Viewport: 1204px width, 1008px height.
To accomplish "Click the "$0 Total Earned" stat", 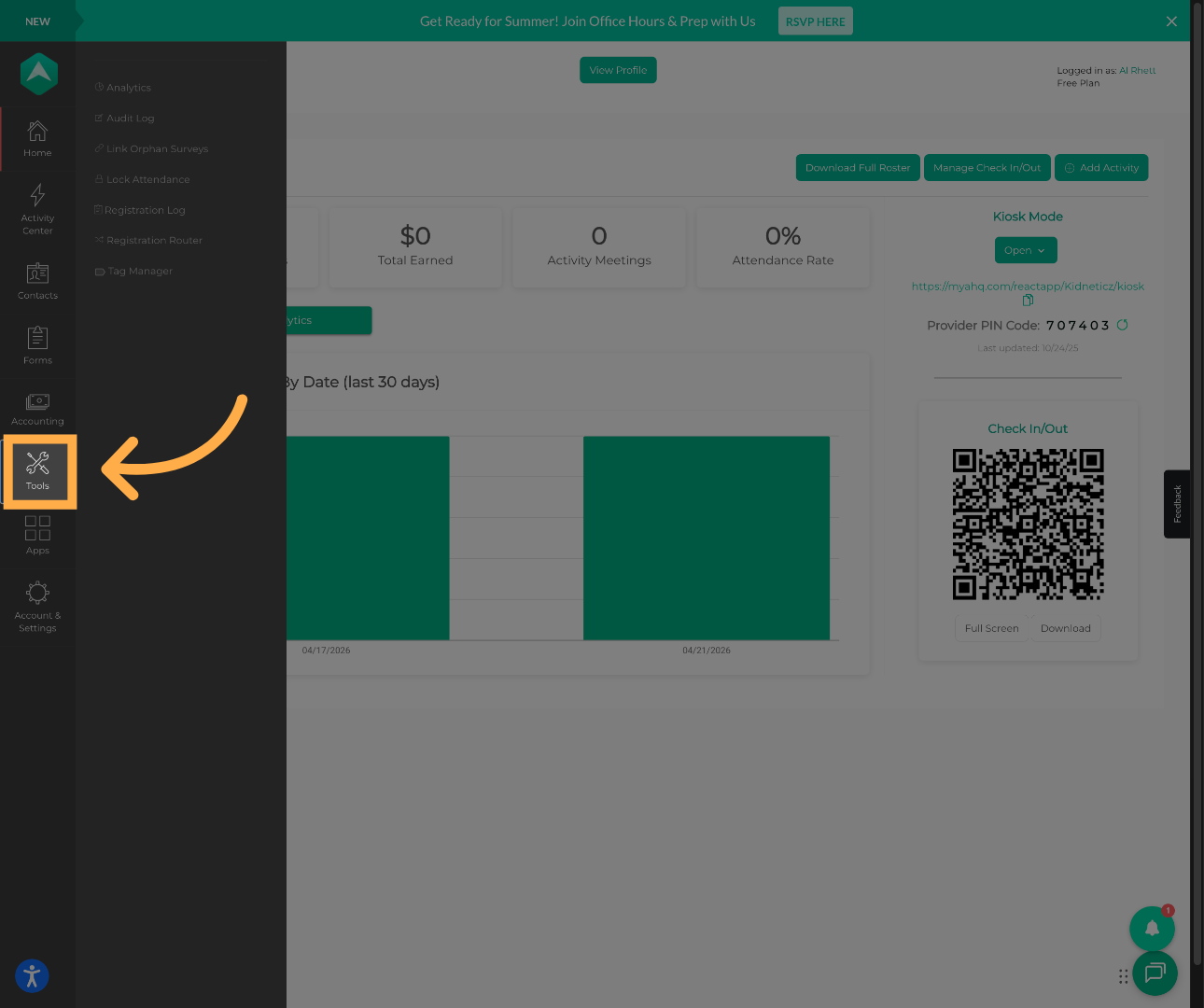I will pos(415,247).
